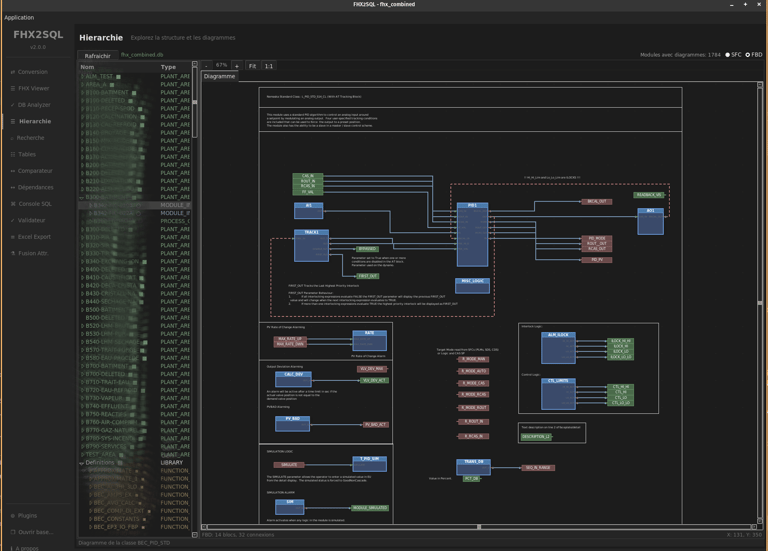768x551 pixels.
Task: Click the diagram horizontal scrollbar
Action: pos(478,527)
